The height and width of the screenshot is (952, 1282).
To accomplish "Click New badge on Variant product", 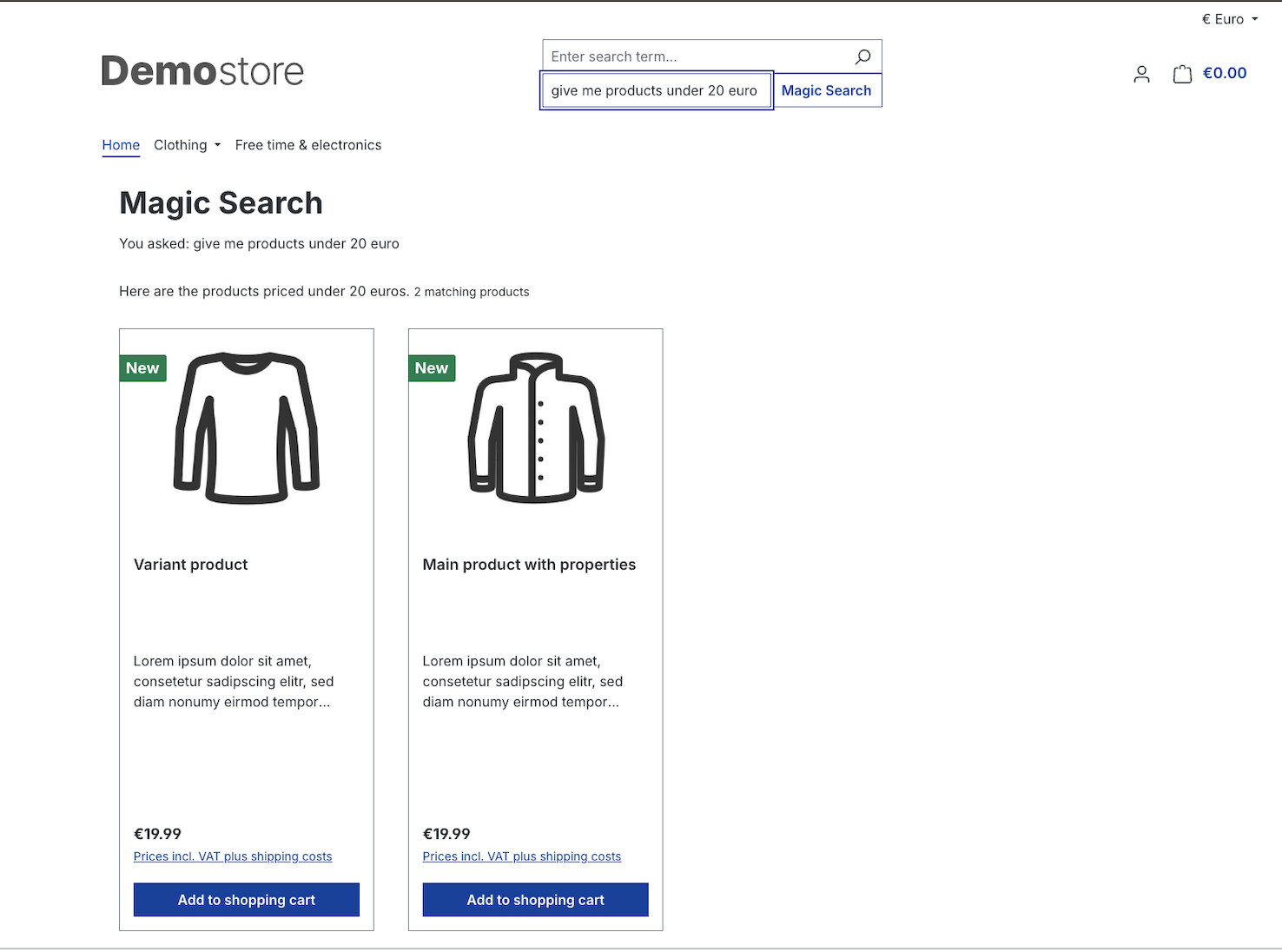I will (x=142, y=368).
